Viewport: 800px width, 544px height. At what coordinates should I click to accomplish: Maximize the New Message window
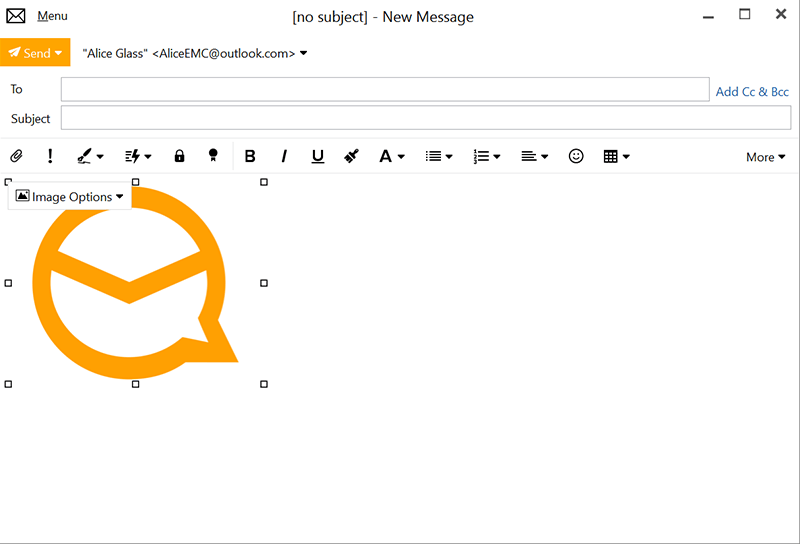coord(745,14)
